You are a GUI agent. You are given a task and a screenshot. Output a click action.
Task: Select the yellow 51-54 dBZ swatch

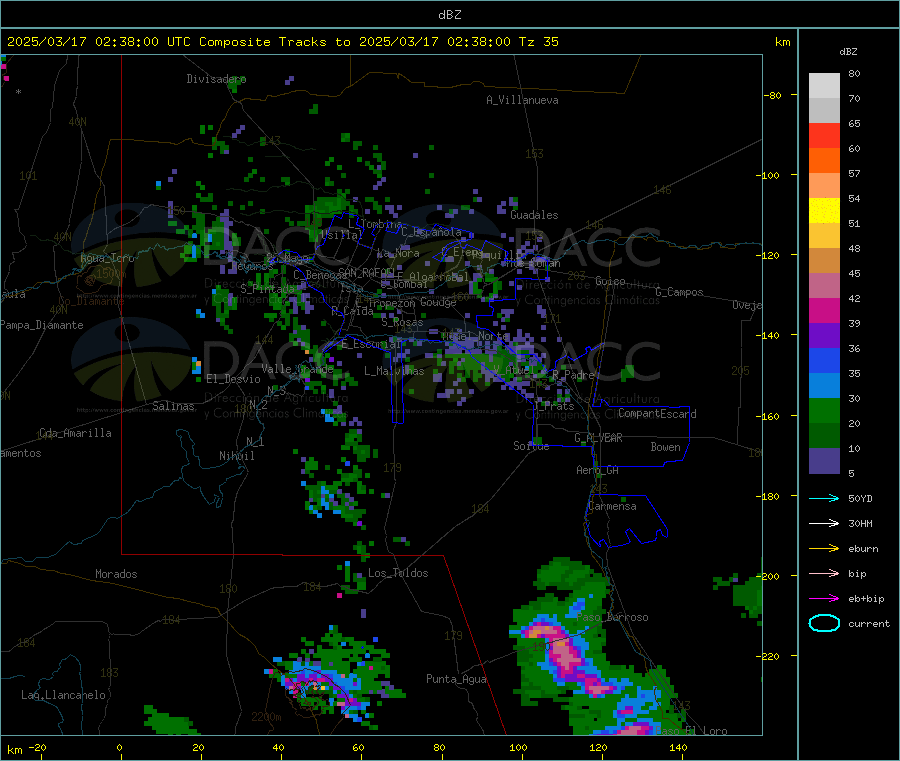[824, 211]
